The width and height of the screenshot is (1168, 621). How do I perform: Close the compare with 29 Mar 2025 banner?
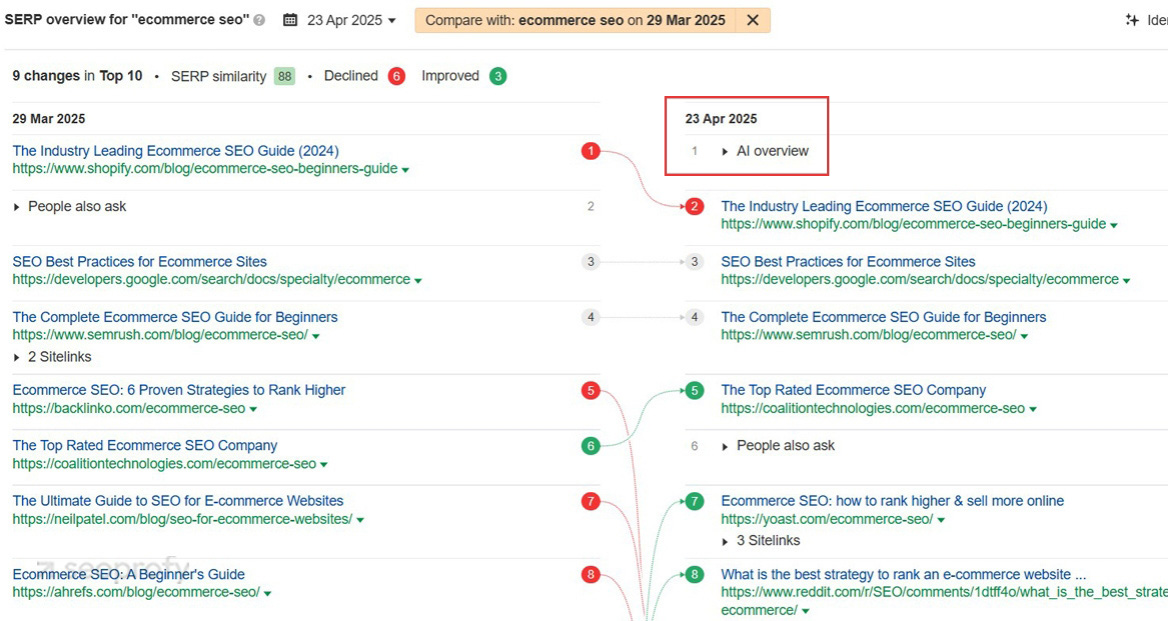click(x=752, y=20)
